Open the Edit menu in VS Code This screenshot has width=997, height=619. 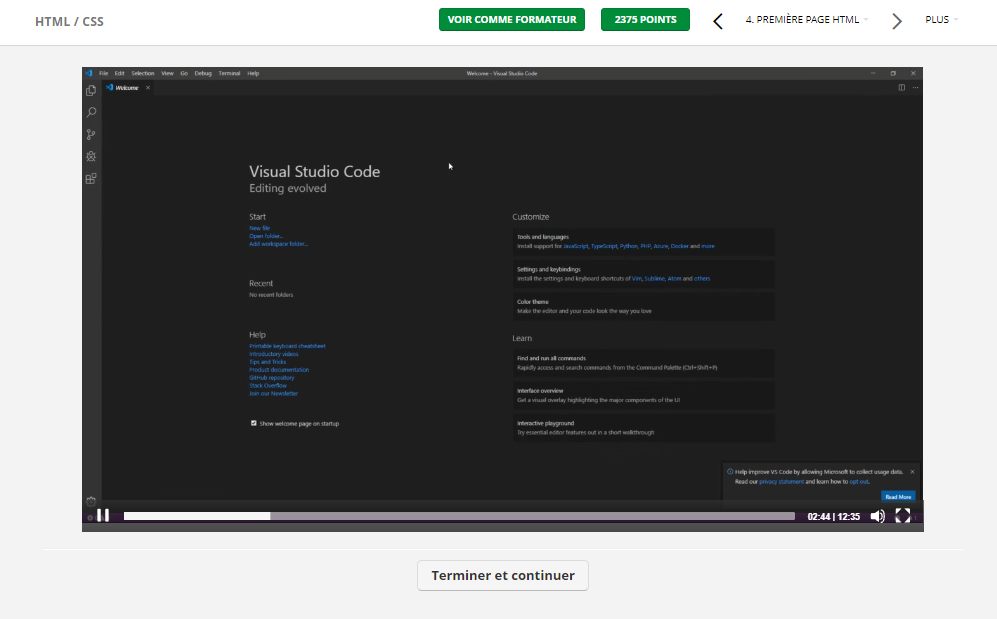click(120, 73)
